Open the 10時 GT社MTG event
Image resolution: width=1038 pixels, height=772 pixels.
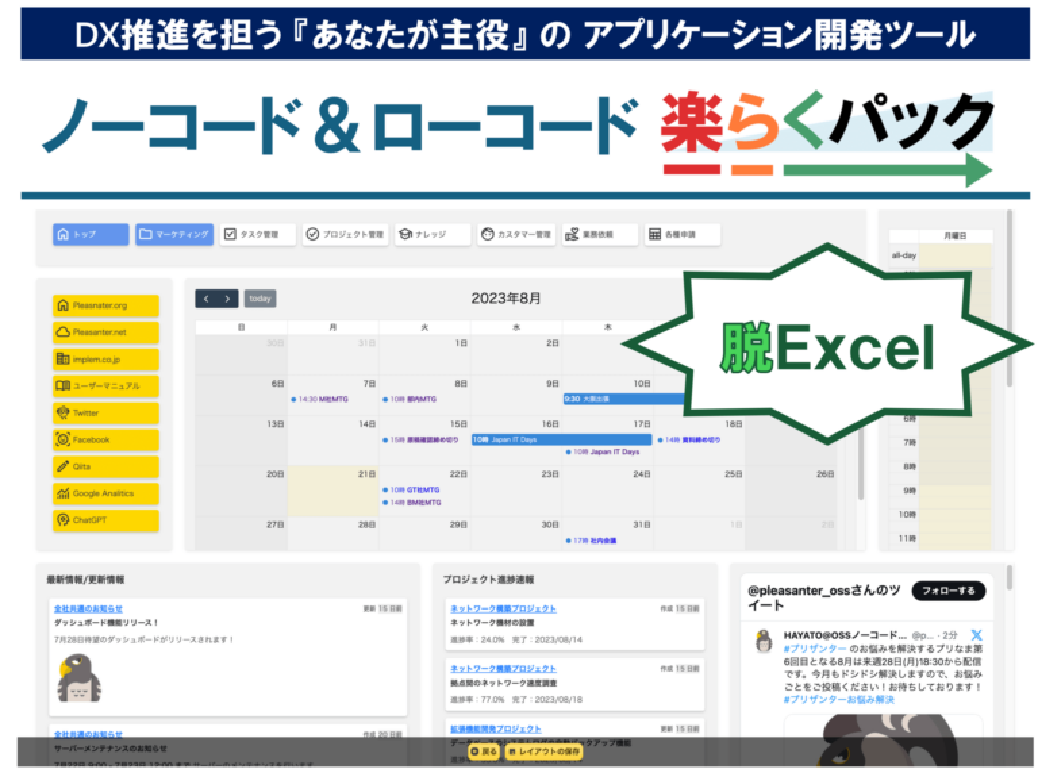(x=411, y=490)
